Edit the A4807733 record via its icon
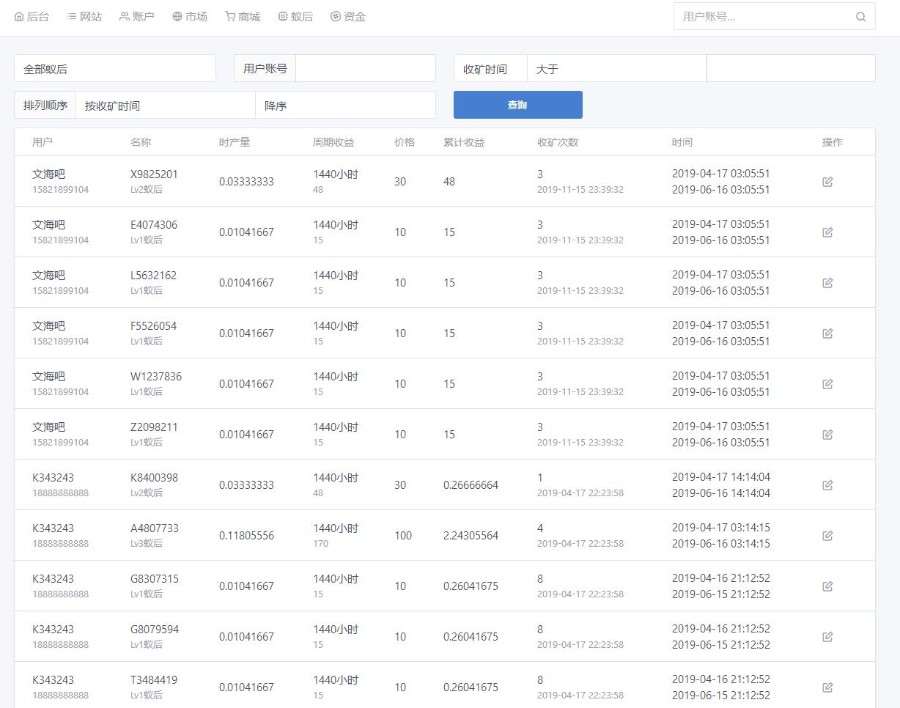Viewport: 900px width, 708px height. [x=827, y=536]
